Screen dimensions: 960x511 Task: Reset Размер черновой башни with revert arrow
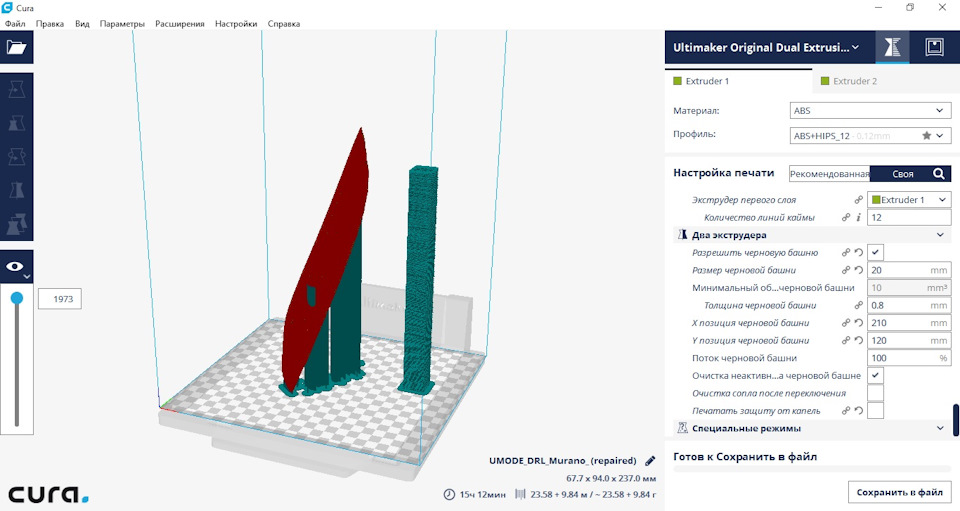[859, 270]
